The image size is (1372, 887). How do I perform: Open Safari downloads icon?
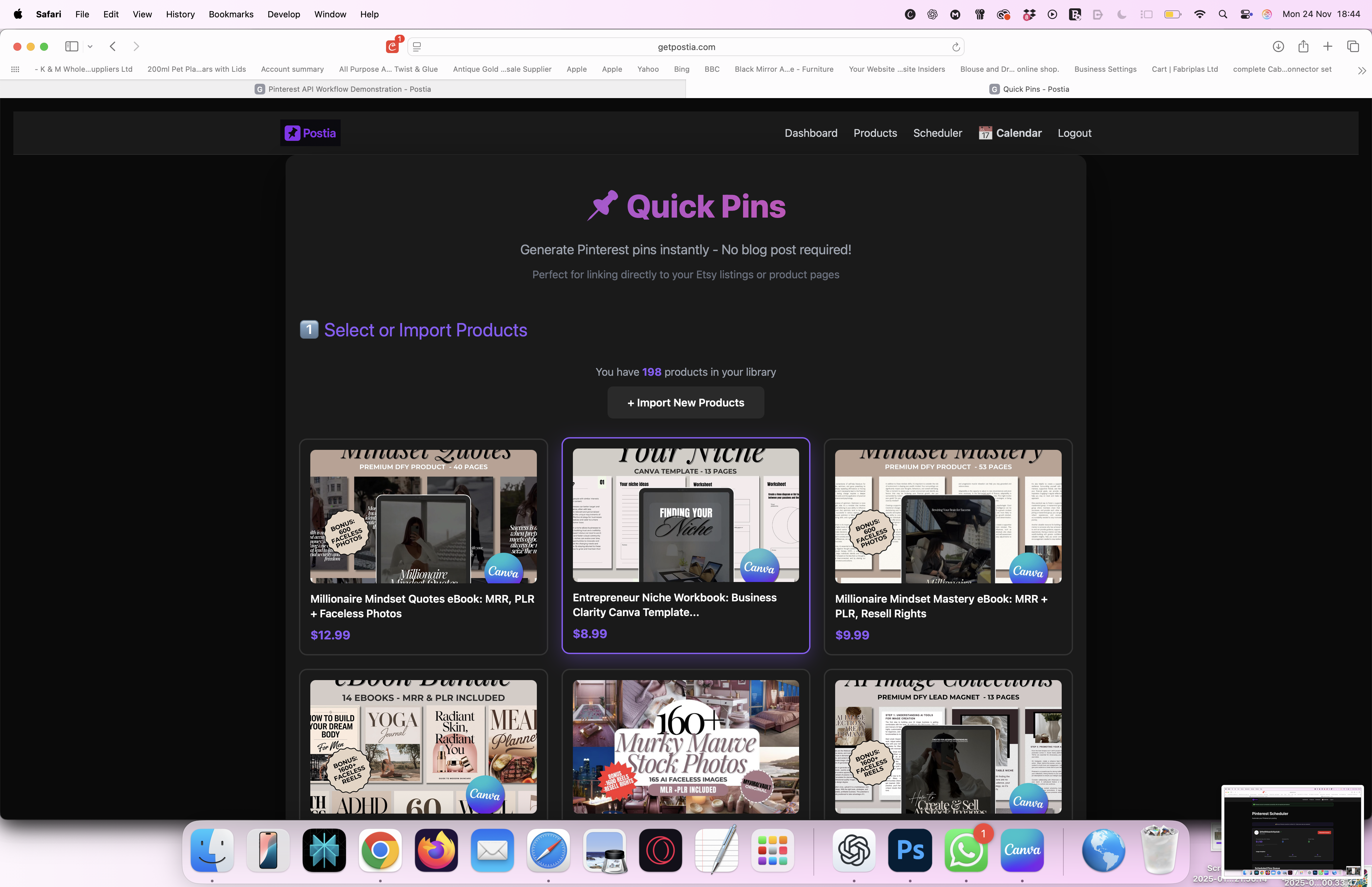pyautogui.click(x=1278, y=47)
